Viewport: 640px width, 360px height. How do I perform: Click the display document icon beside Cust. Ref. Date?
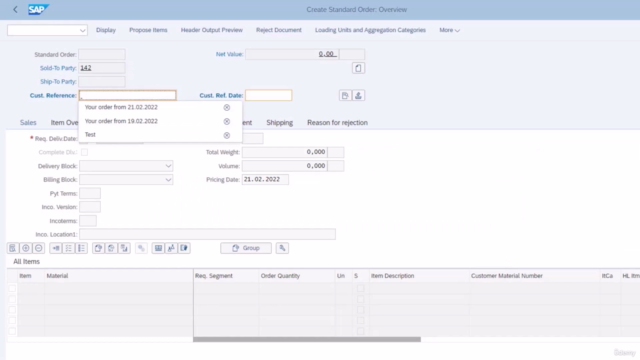click(345, 96)
